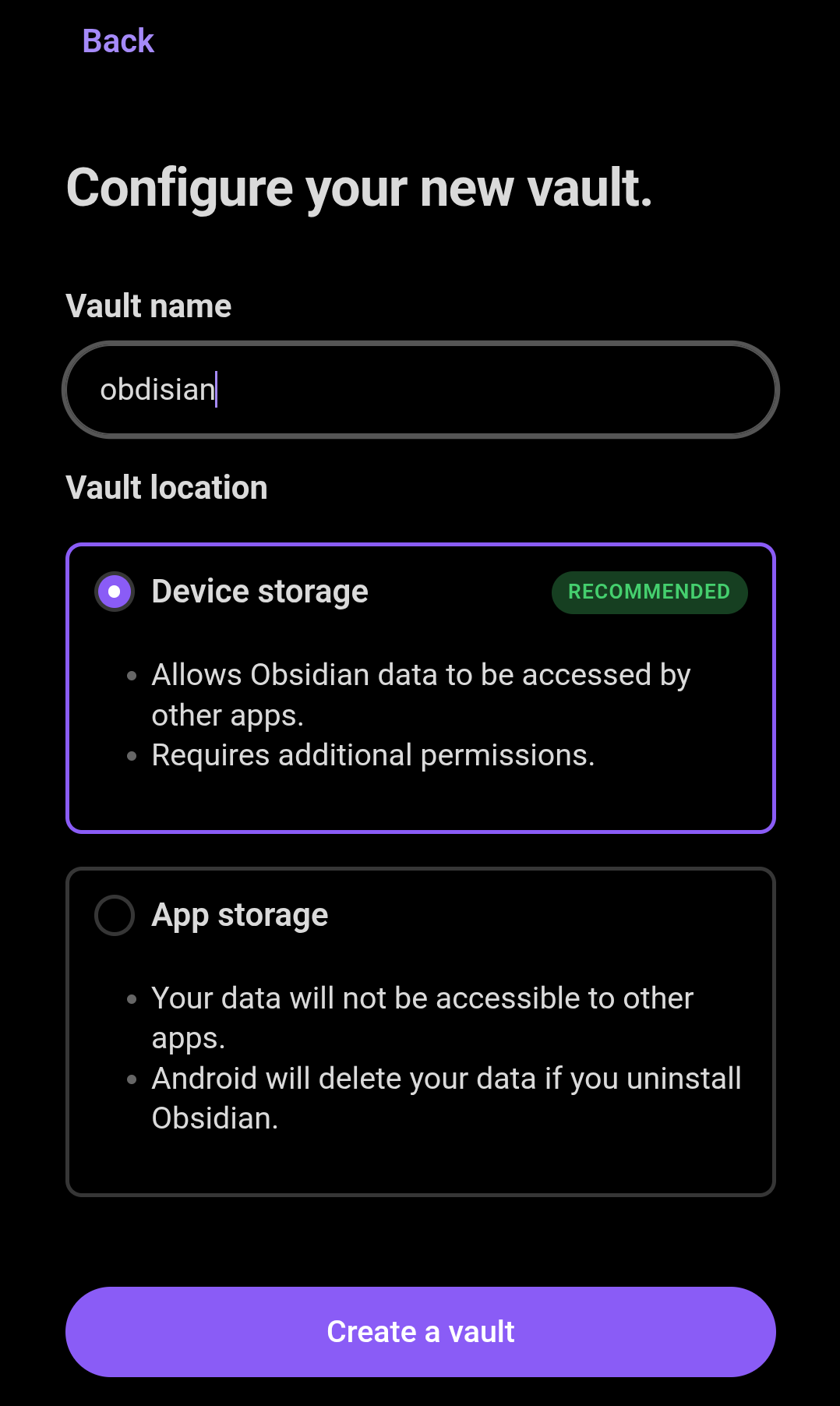Click 'Your data will not be accessible' text
This screenshot has height=1406, width=840.
[x=422, y=998]
